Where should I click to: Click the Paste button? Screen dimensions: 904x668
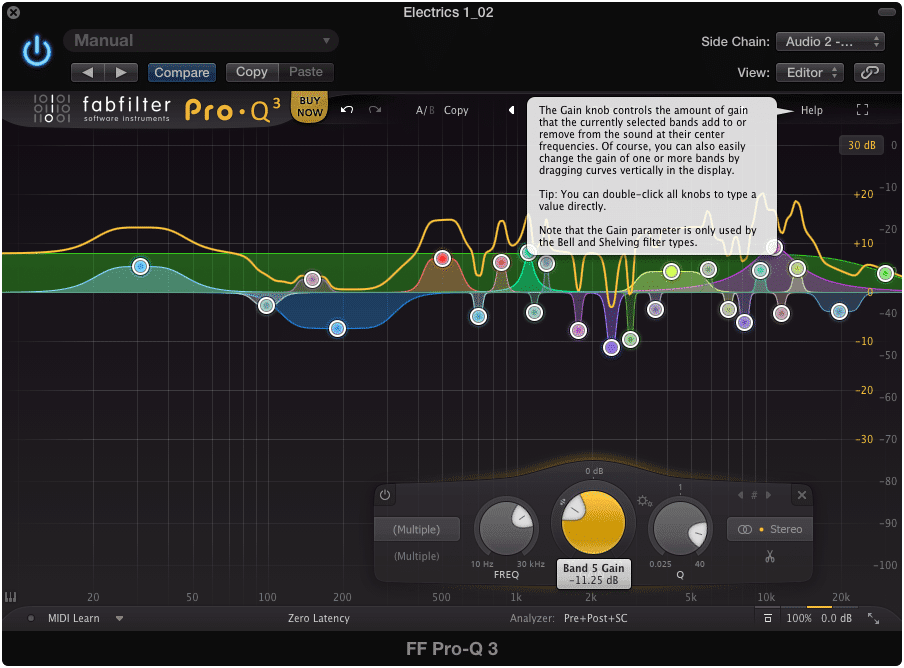coord(306,72)
